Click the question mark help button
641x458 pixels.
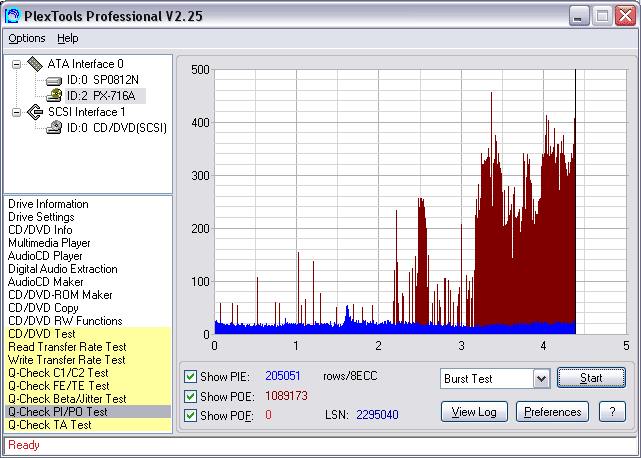[x=612, y=412]
